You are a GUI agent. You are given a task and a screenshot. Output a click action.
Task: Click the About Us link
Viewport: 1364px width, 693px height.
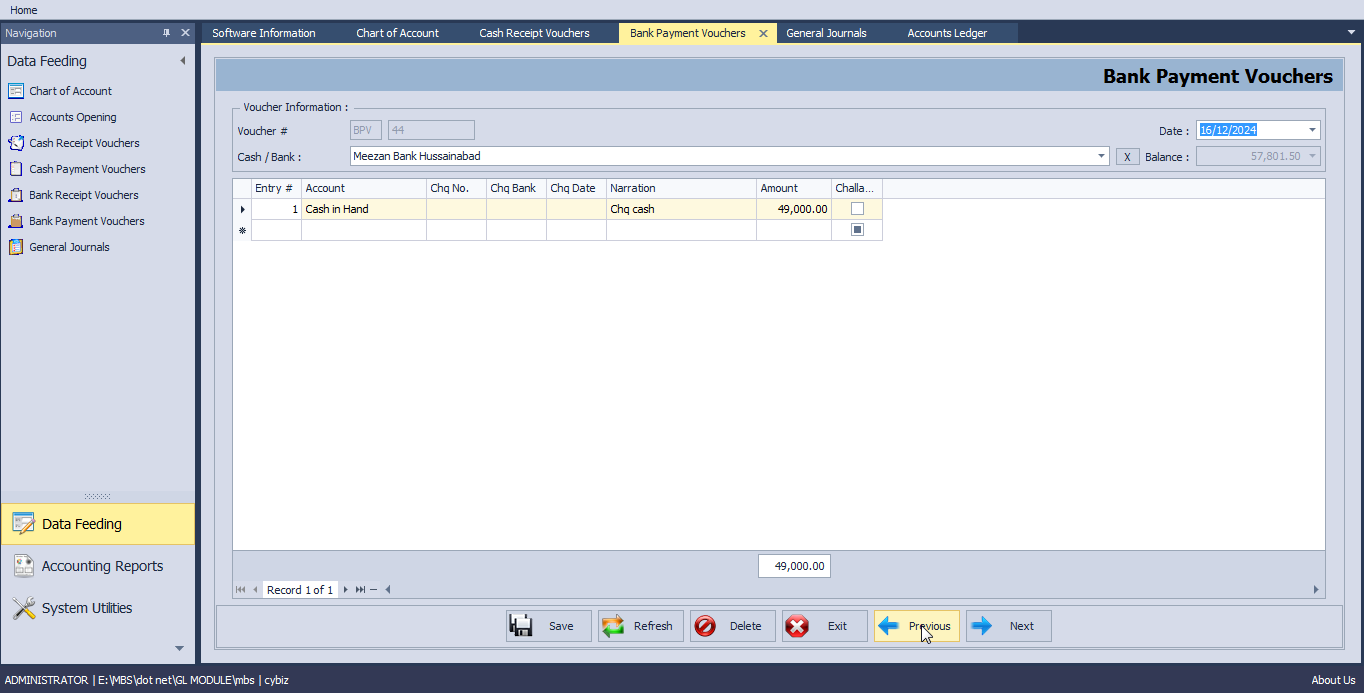point(1333,680)
